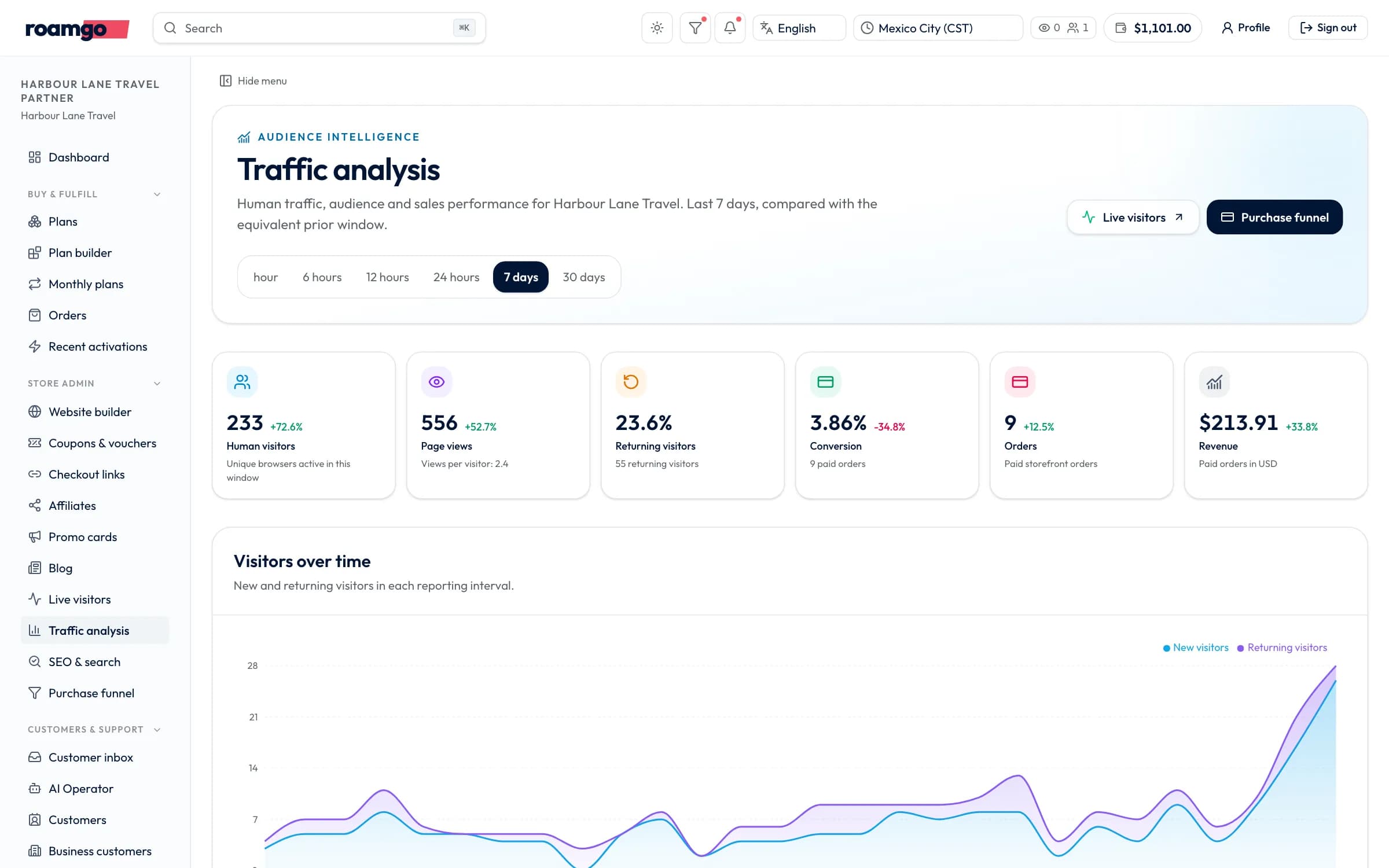Click the "Visitors over time" heading

click(x=302, y=561)
